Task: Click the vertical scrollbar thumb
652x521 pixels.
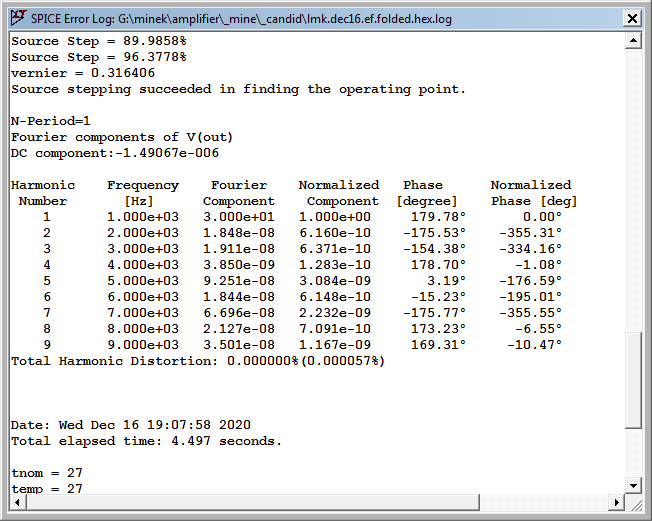Action: click(x=633, y=380)
